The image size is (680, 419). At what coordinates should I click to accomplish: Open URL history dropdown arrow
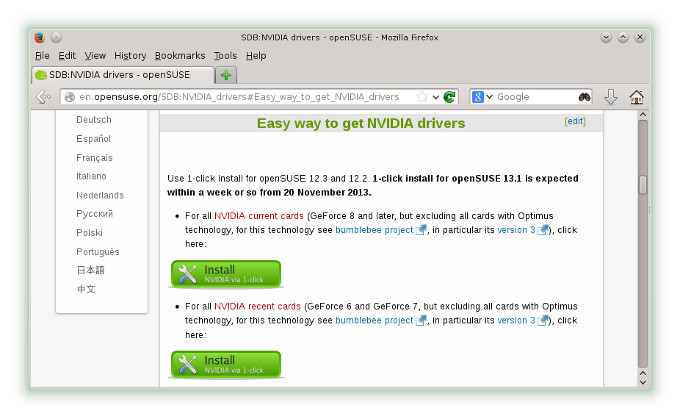click(x=435, y=97)
